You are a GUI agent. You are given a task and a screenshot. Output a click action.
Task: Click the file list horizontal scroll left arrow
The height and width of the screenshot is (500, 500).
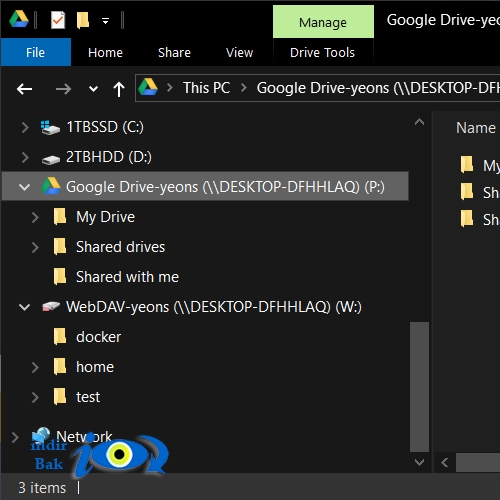click(444, 463)
